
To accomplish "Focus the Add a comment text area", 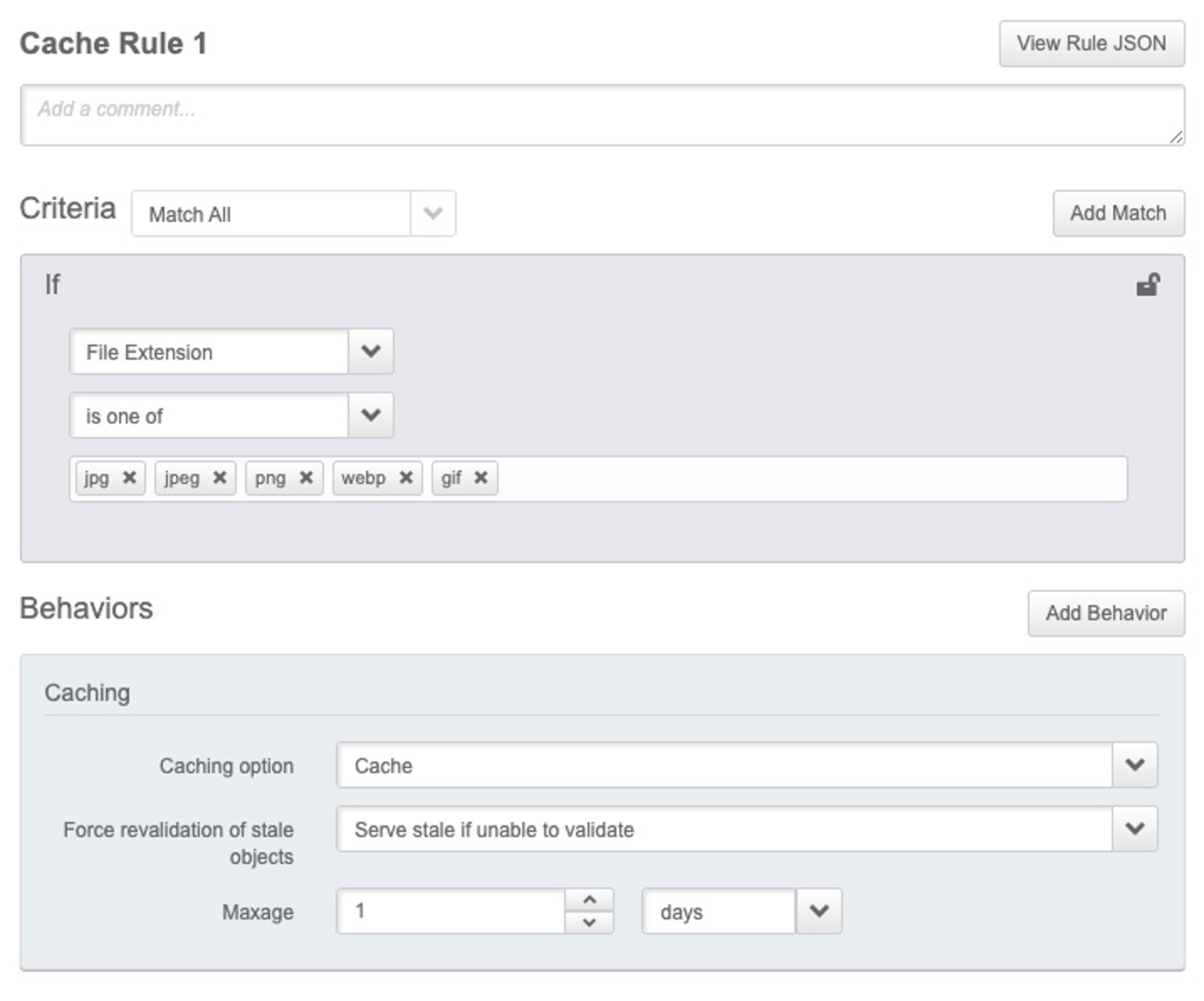I will pyautogui.click(x=602, y=115).
